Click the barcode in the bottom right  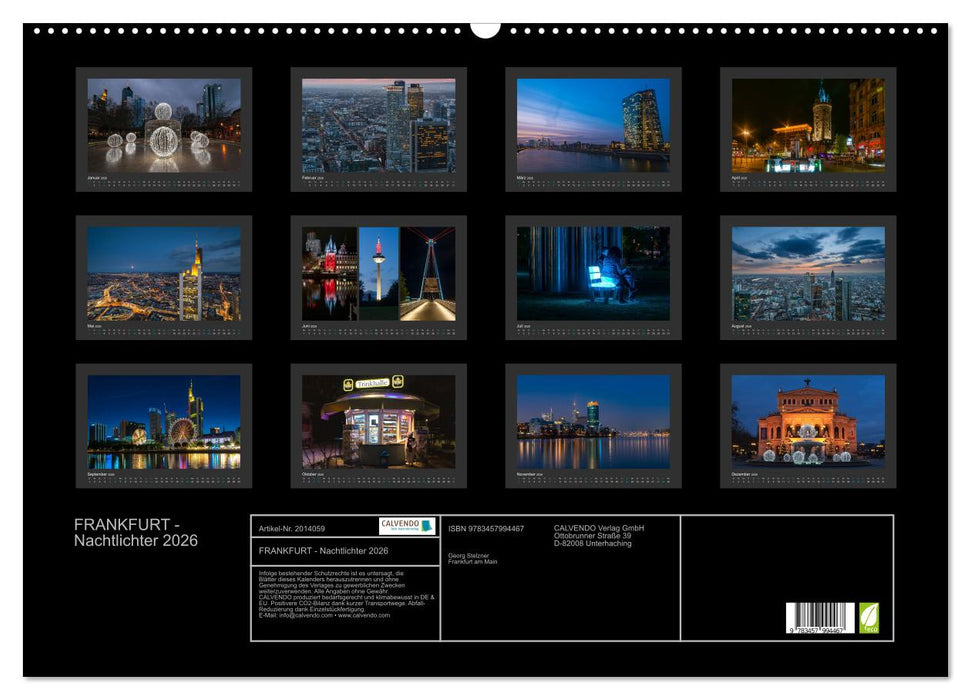[x=819, y=618]
